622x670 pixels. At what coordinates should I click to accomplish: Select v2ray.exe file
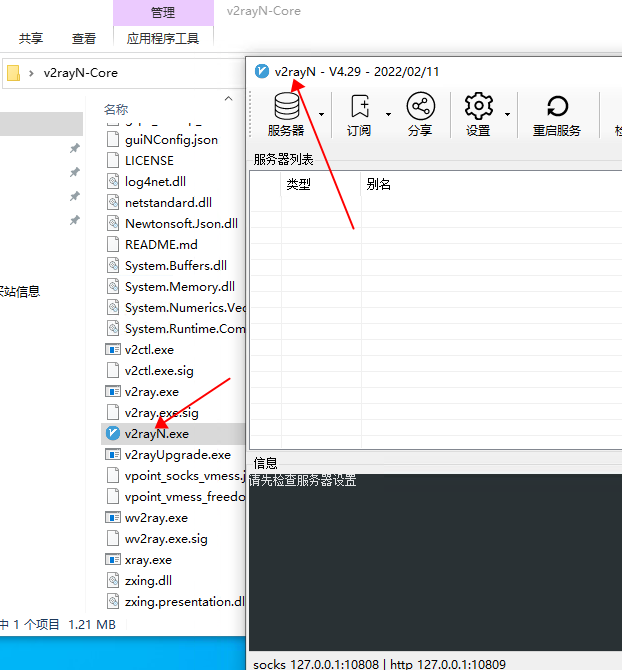[152, 391]
